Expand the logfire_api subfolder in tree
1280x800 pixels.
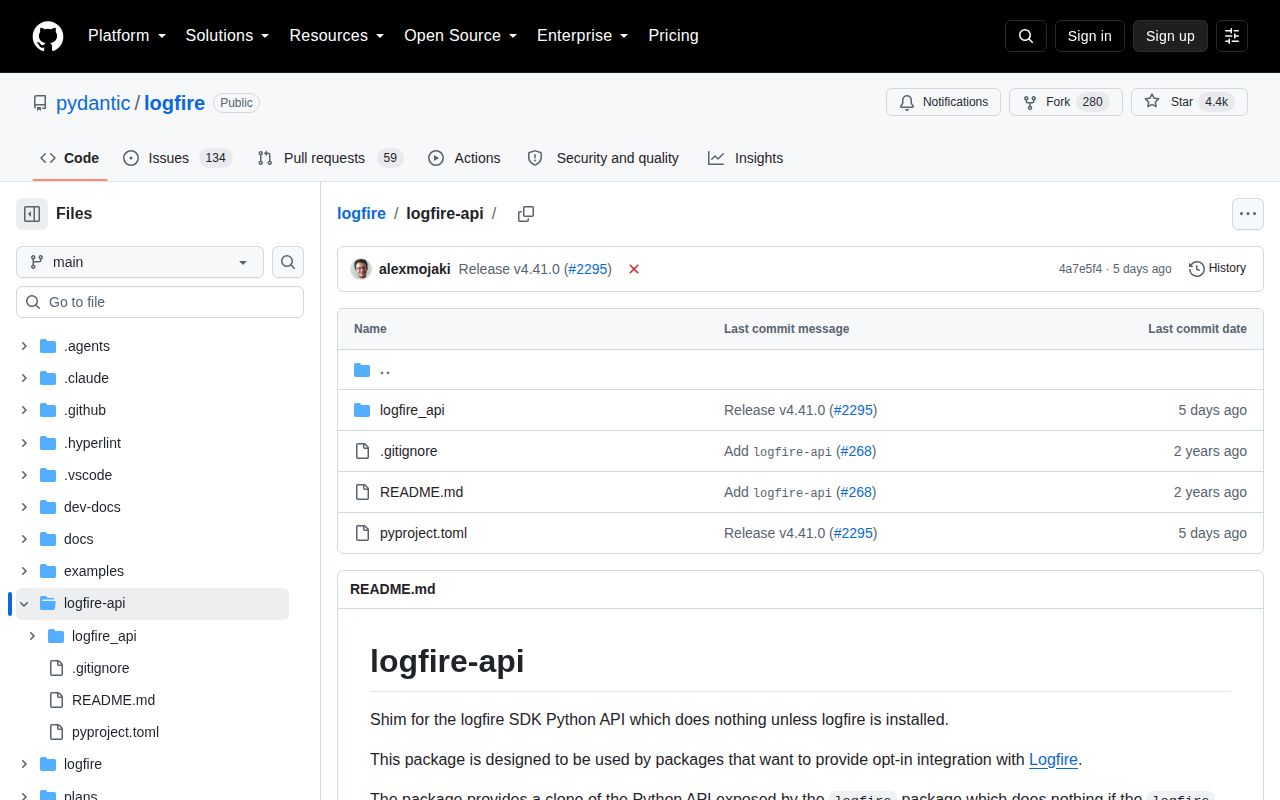click(x=32, y=636)
